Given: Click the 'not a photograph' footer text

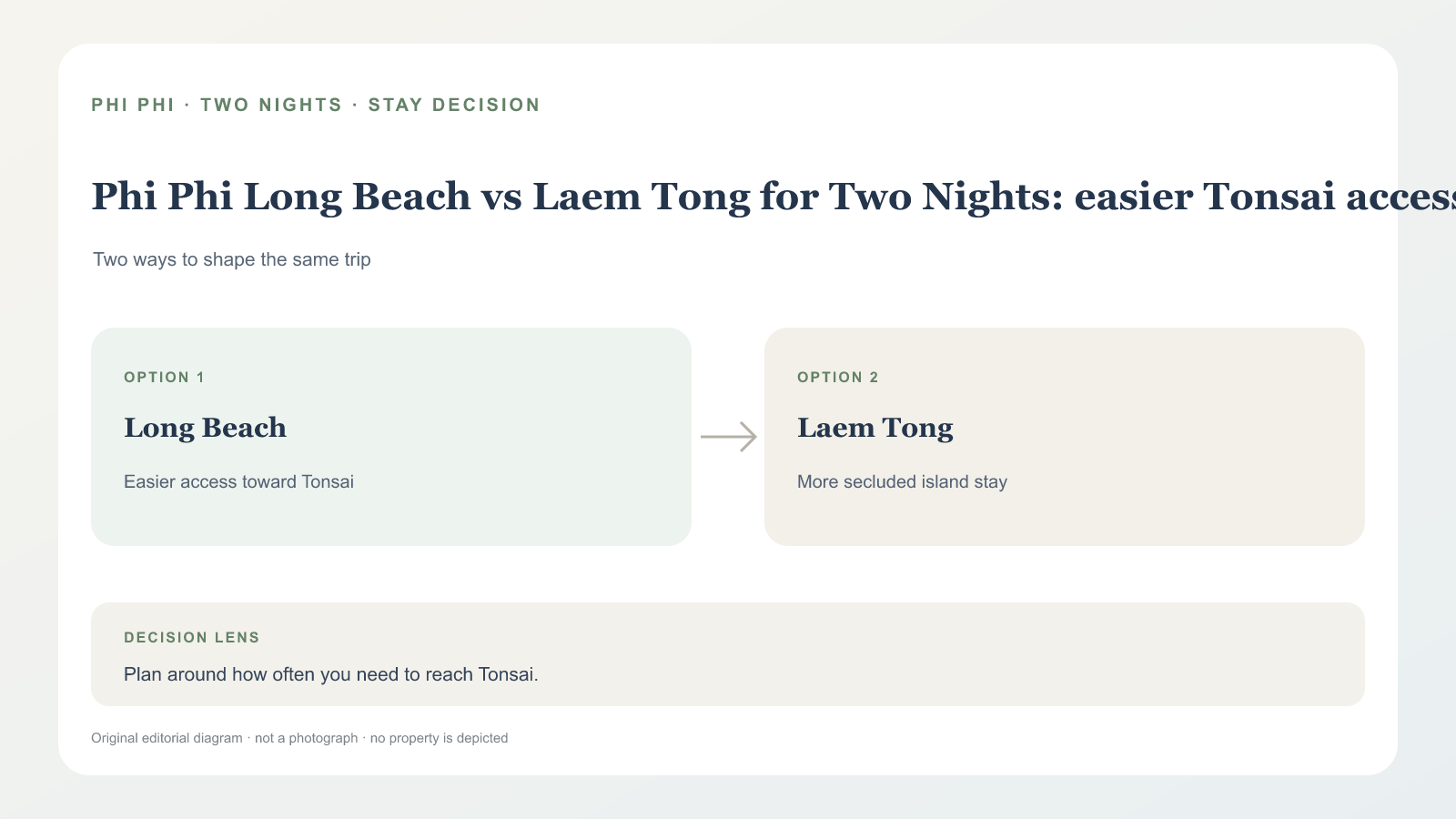Looking at the screenshot, I should [306, 738].
